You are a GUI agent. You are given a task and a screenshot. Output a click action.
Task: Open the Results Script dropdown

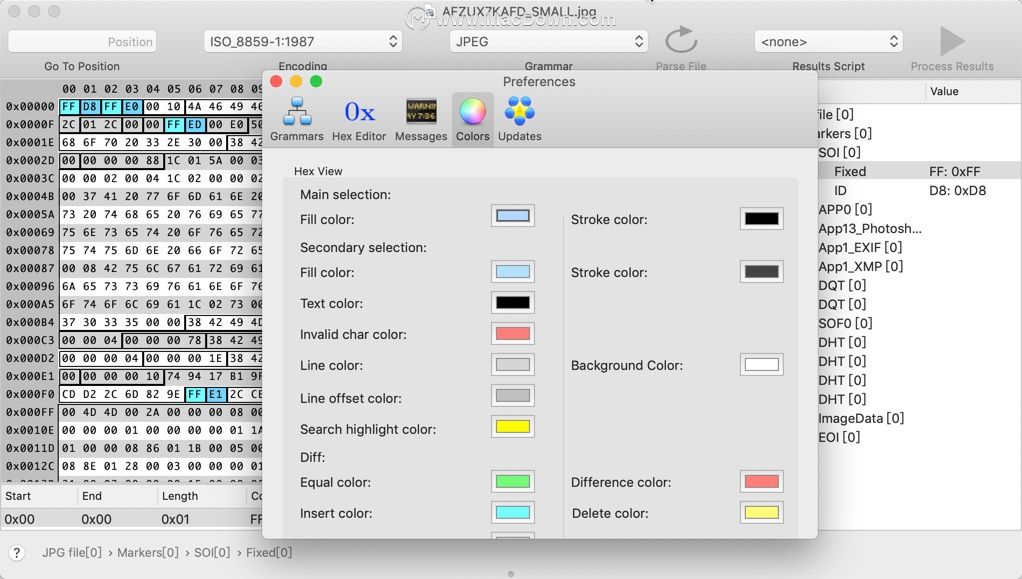pos(828,42)
